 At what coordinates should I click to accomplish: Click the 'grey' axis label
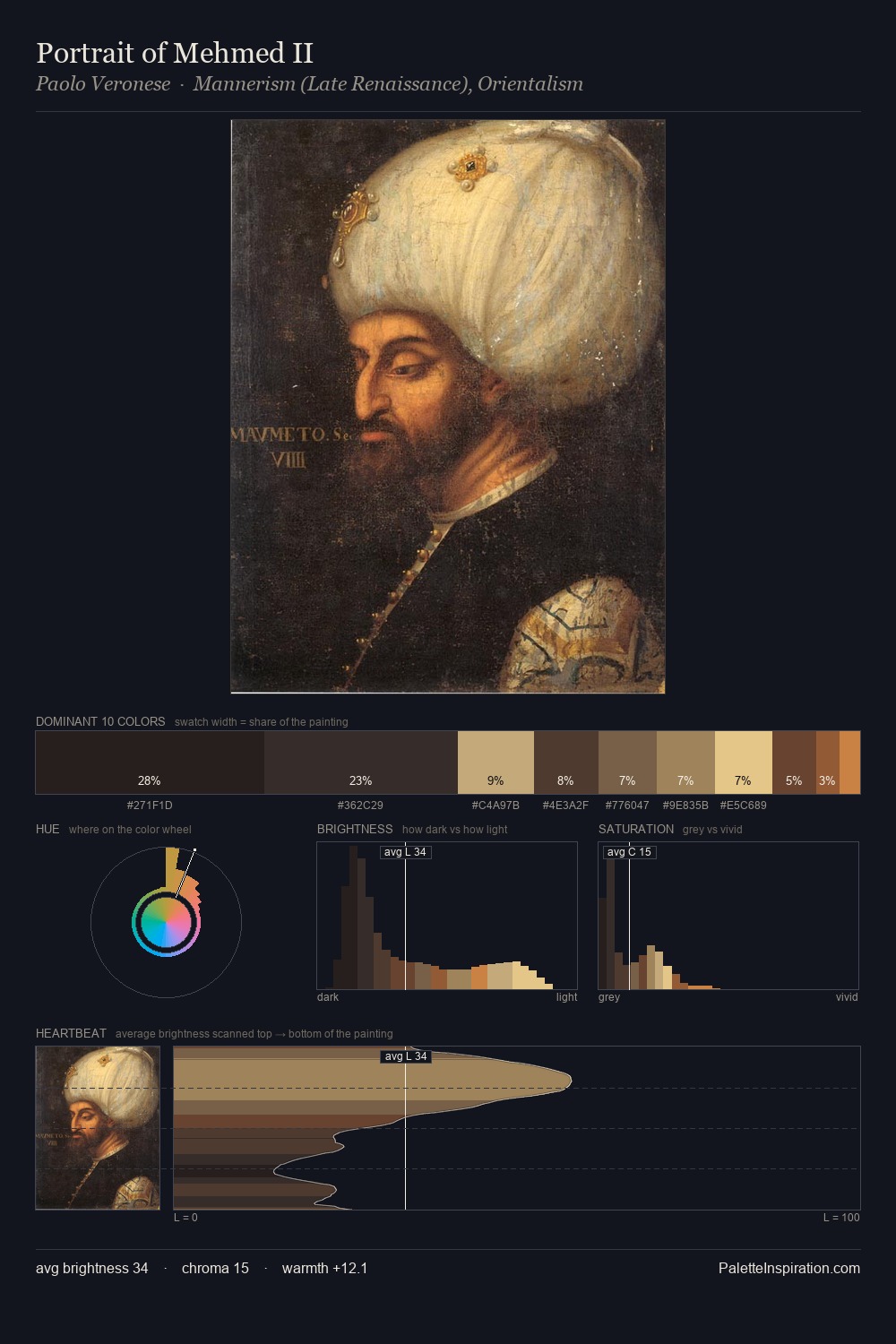pos(609,996)
